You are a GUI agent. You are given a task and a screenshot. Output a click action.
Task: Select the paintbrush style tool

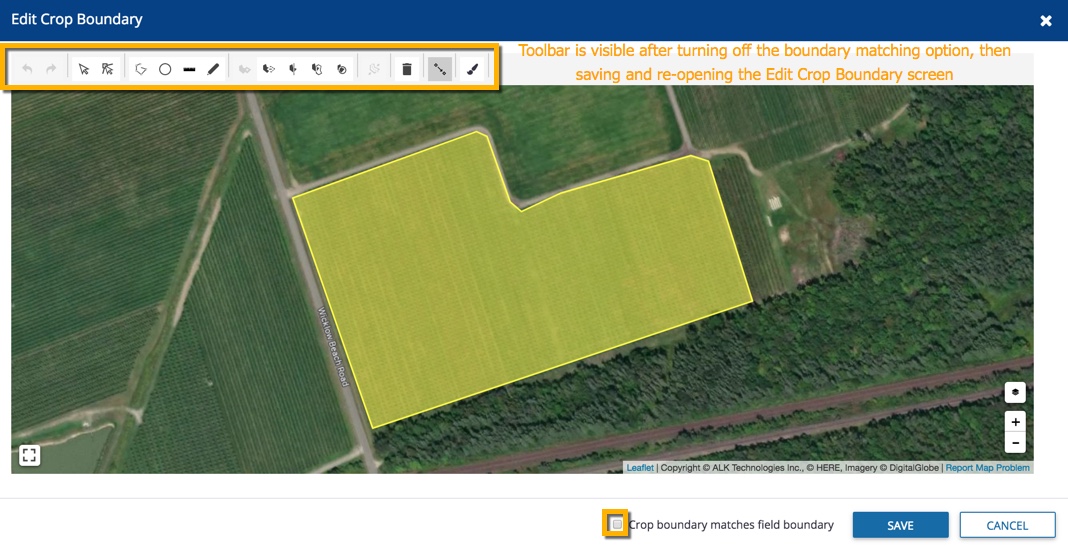[x=473, y=69]
